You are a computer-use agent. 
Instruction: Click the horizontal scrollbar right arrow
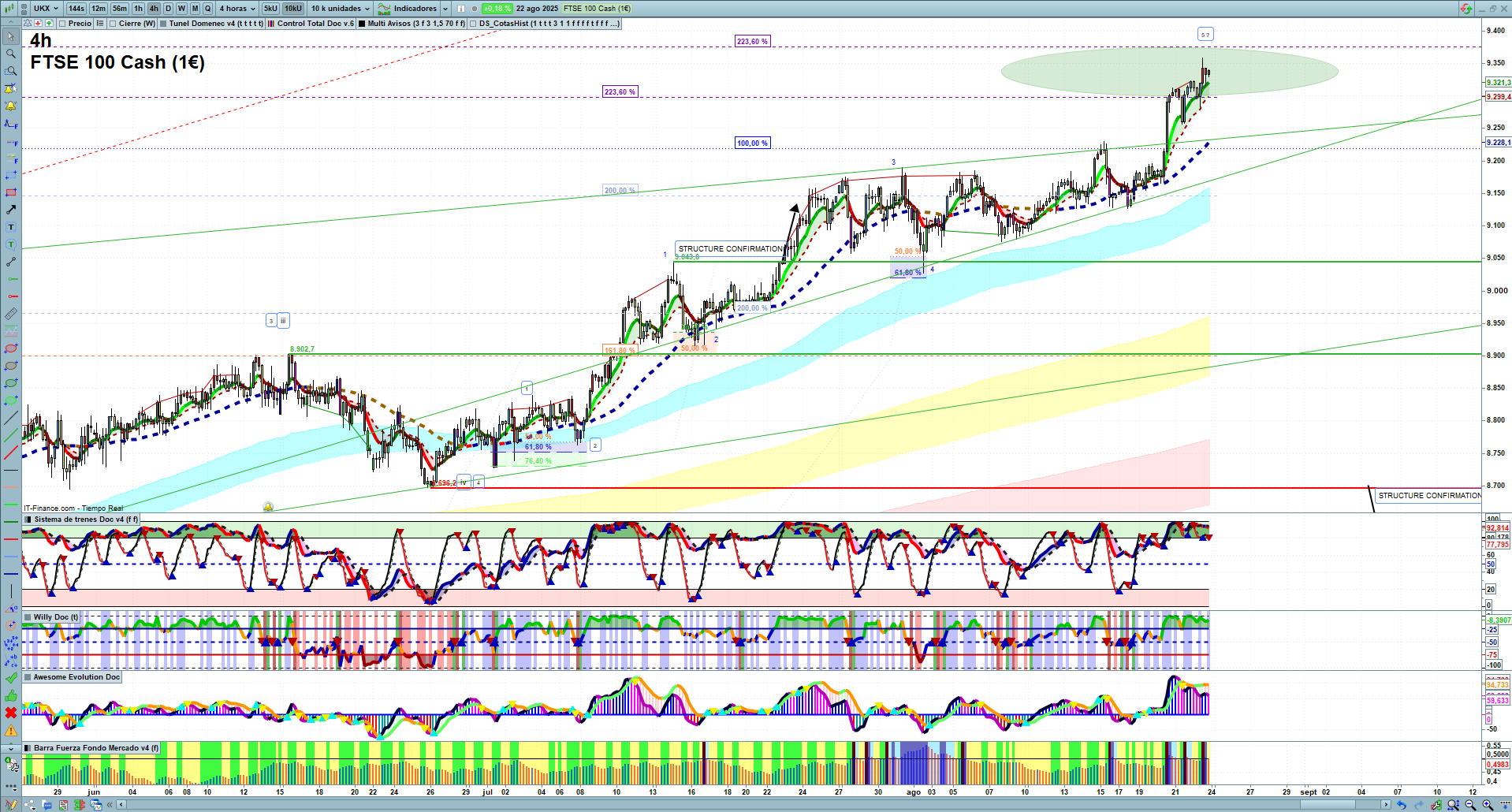[x=1387, y=805]
